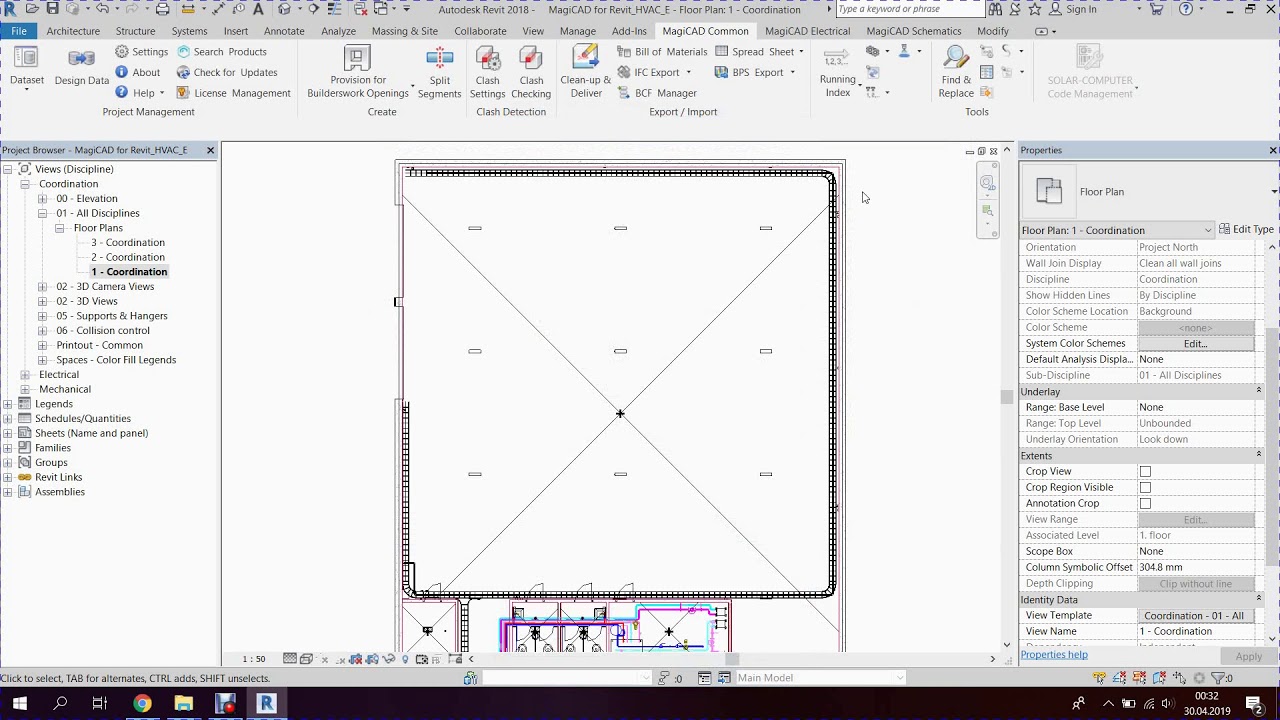Click Provision for Builderswork Openings
This screenshot has width=1280, height=720.
(x=358, y=72)
